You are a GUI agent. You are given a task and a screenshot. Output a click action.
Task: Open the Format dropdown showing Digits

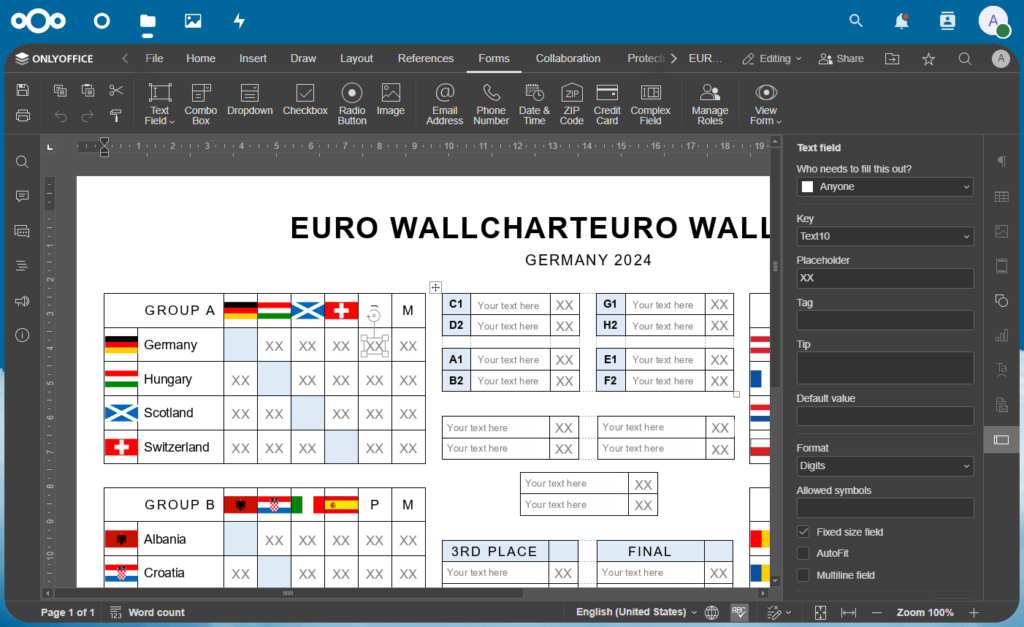[884, 468]
